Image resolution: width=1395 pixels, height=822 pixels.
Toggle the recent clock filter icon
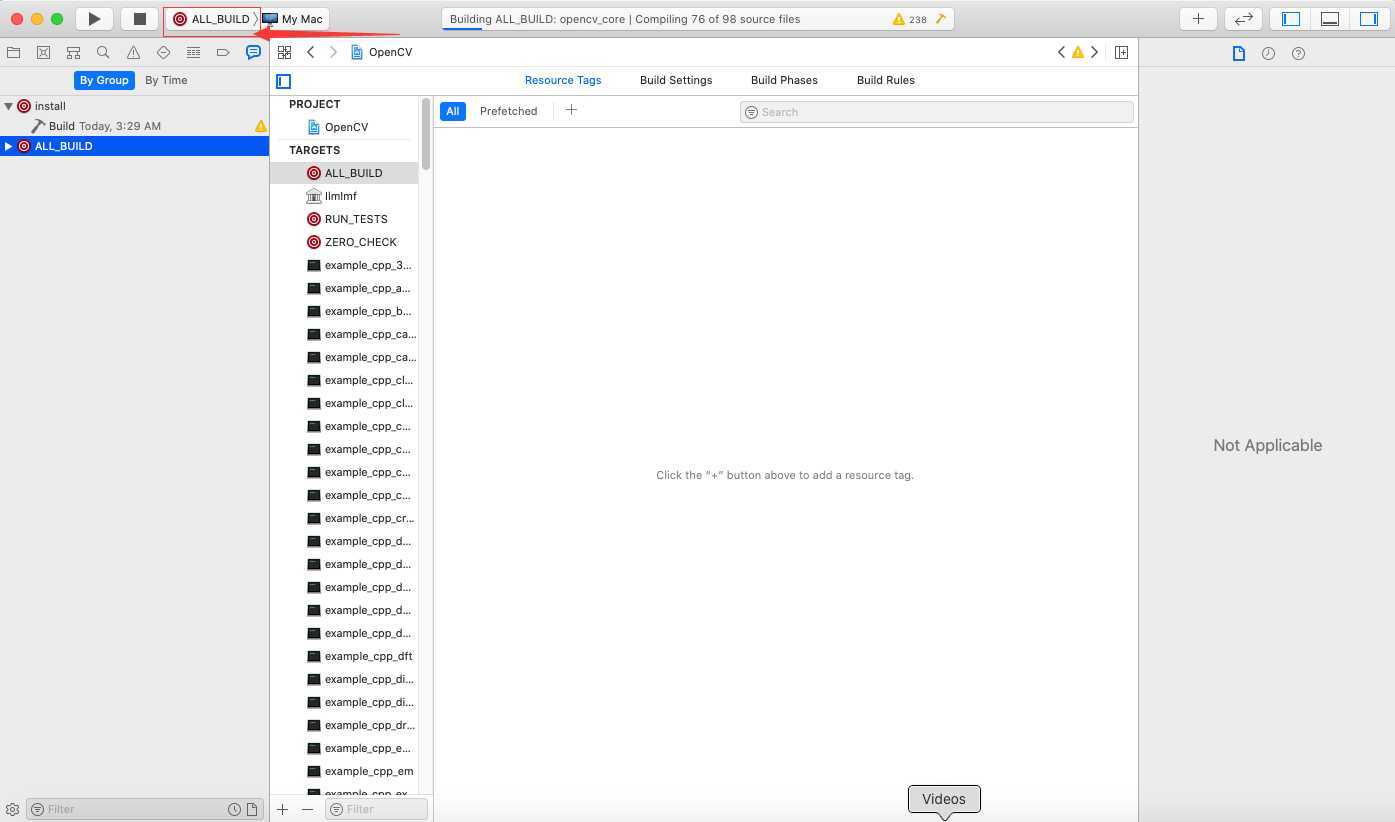(x=234, y=809)
